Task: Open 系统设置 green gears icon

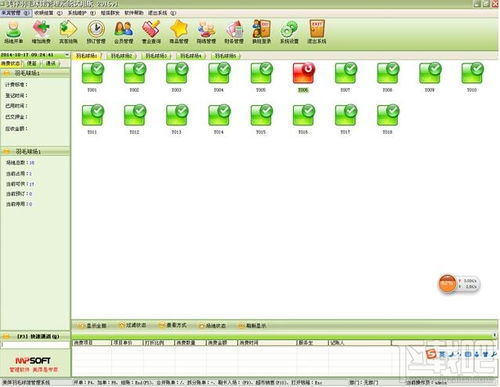Action: pyautogui.click(x=289, y=32)
